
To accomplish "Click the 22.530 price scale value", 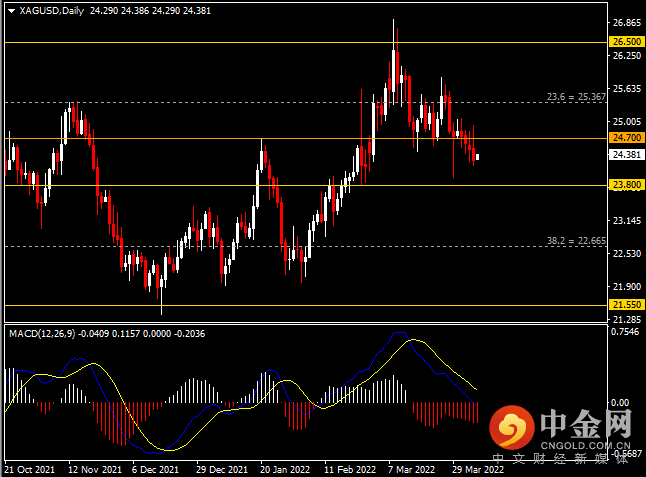I will 627,254.
